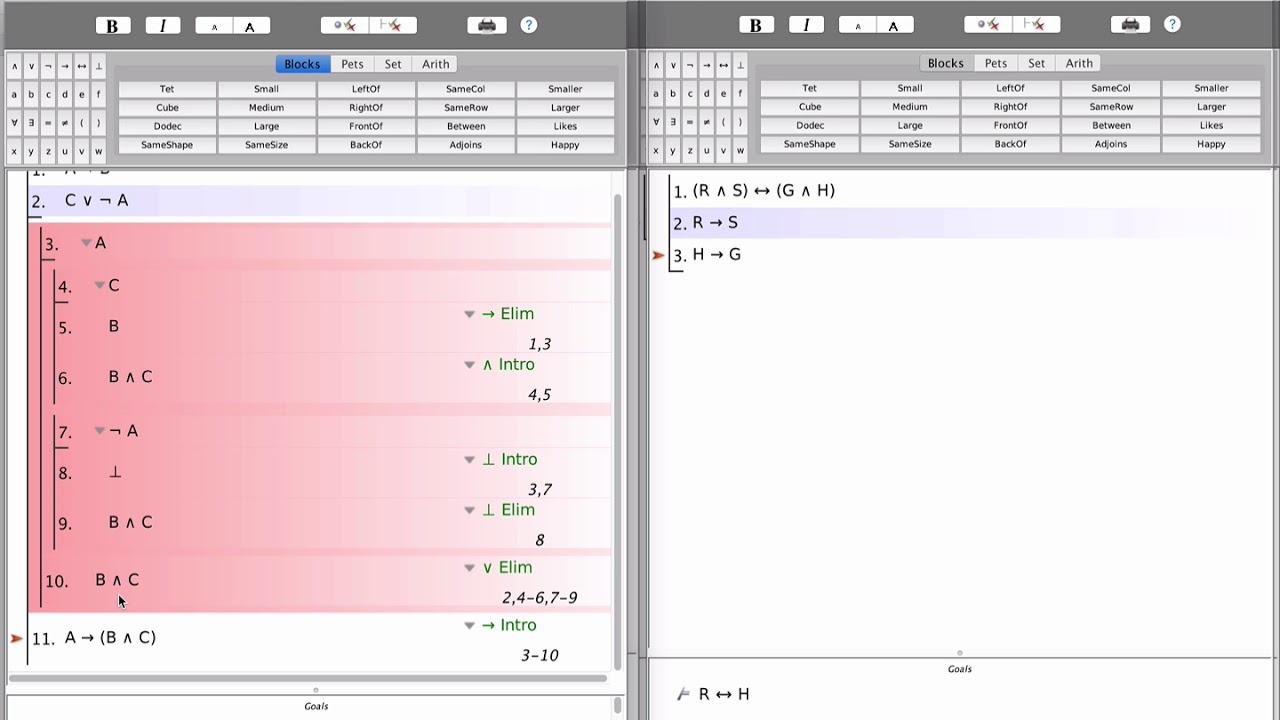Click the left window horizontal scrollbar
Screen dimensions: 1280x720
(308, 678)
